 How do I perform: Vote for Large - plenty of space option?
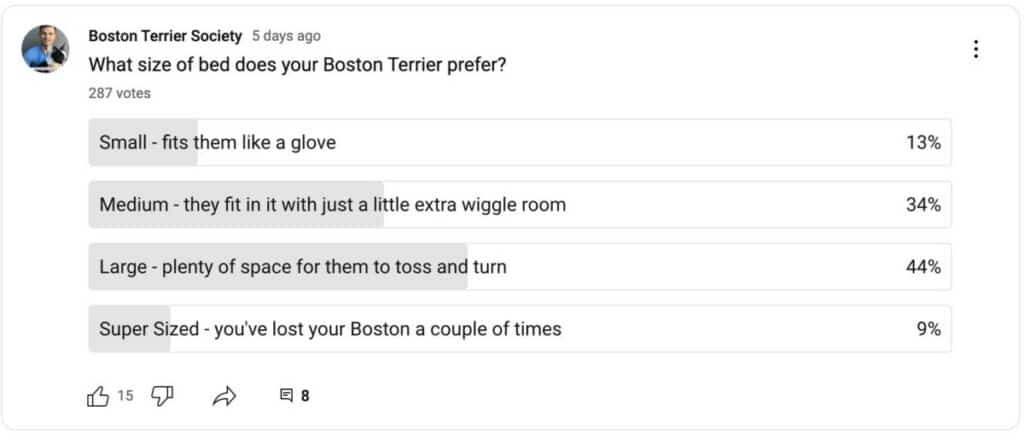(x=520, y=266)
